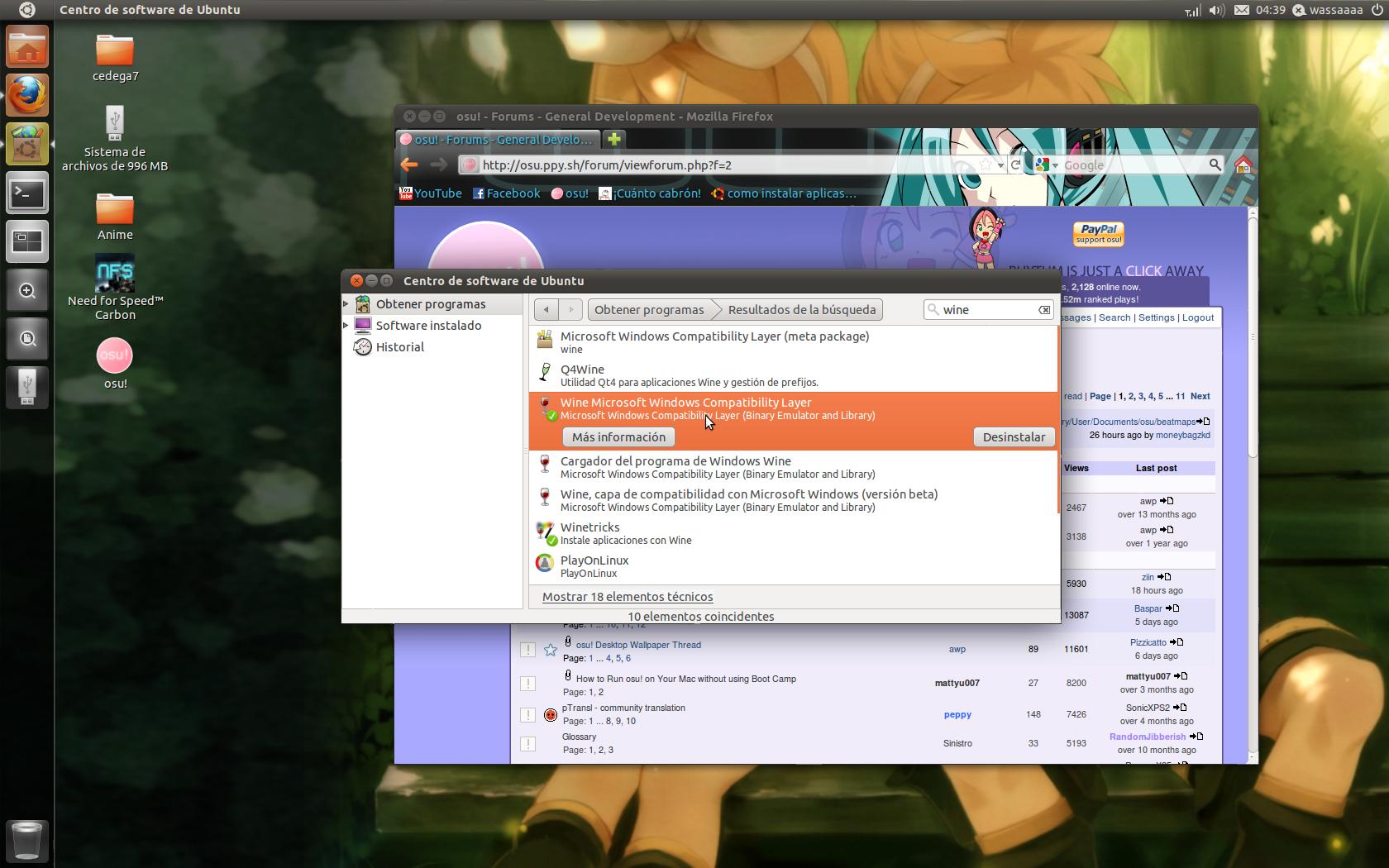Reload the page in Firefox
The height and width of the screenshot is (868, 1389).
pos(1015,165)
